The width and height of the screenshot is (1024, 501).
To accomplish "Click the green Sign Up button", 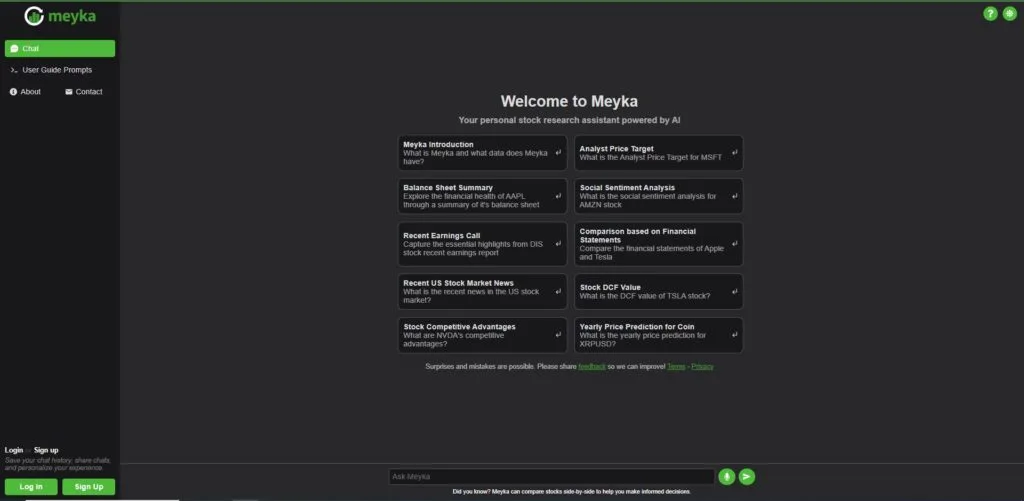I will pos(89,487).
